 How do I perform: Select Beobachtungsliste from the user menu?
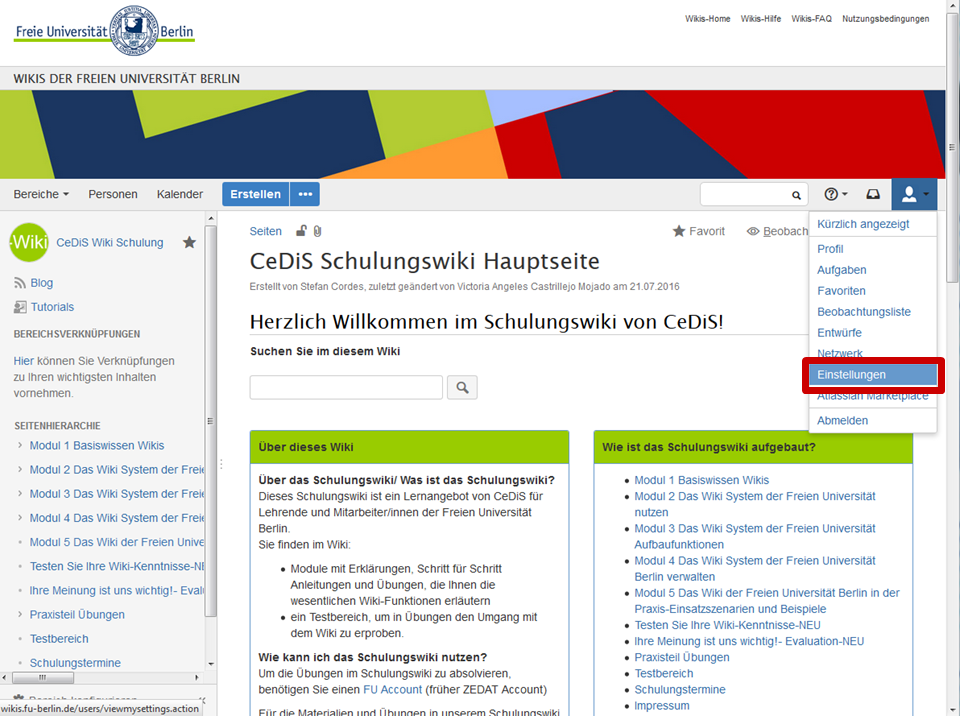tap(872, 312)
